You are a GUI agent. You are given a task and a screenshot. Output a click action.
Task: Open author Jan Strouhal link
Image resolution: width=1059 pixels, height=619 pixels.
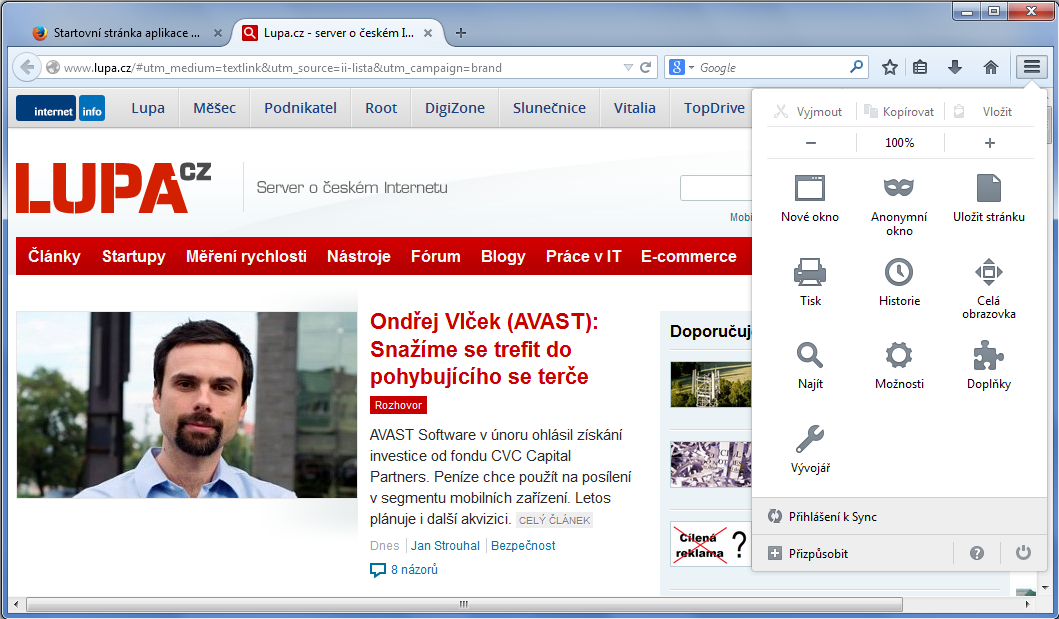pos(445,545)
